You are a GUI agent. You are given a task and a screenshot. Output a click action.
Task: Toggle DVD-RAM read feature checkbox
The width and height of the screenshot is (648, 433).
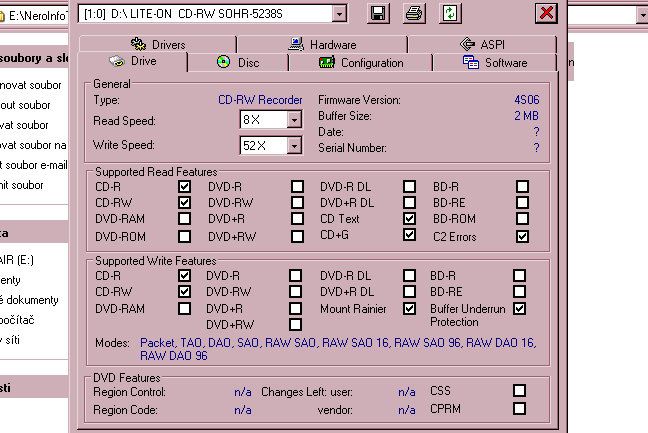pos(184,219)
